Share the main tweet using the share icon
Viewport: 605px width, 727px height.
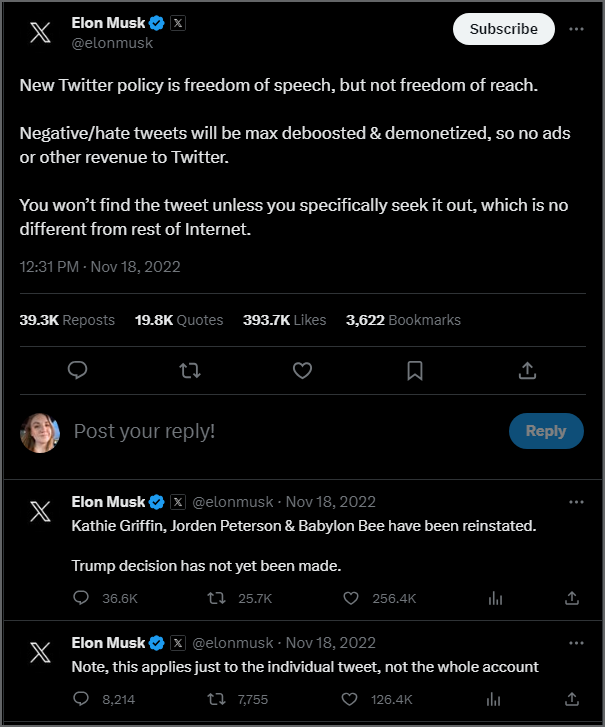527,371
